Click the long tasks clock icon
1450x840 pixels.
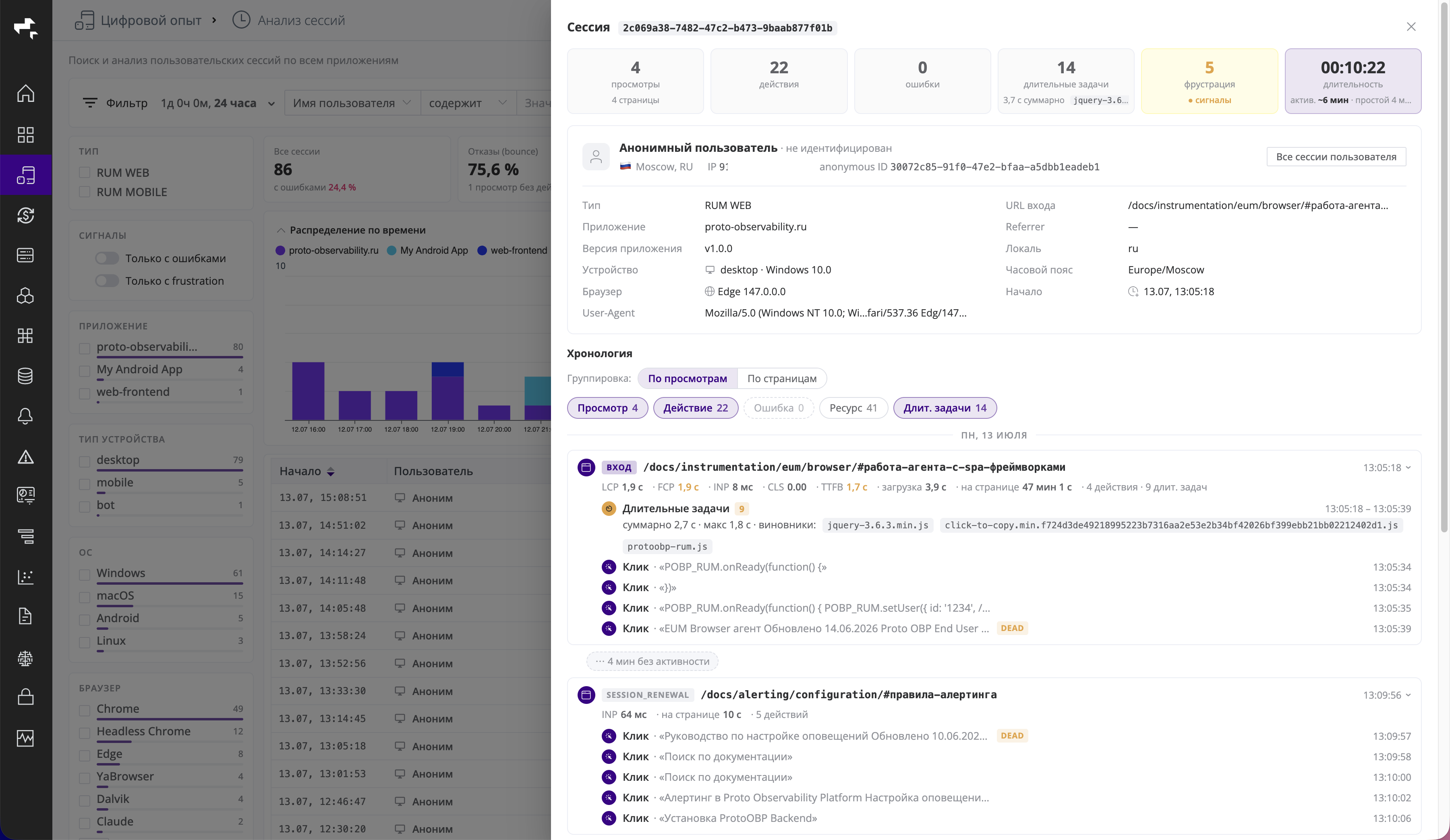609,509
